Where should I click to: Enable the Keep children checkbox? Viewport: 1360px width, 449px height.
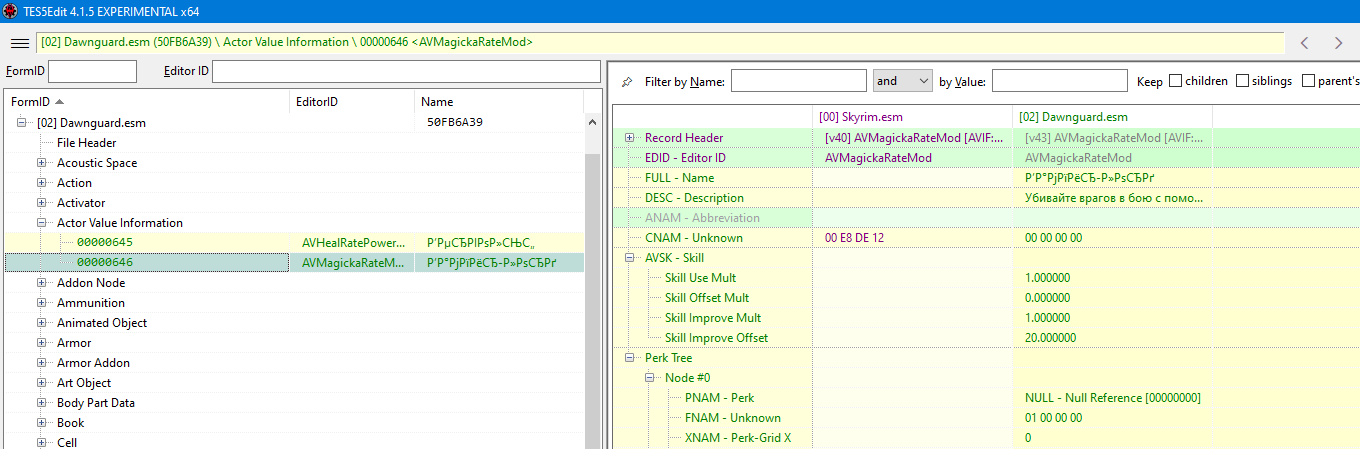pyautogui.click(x=1175, y=81)
